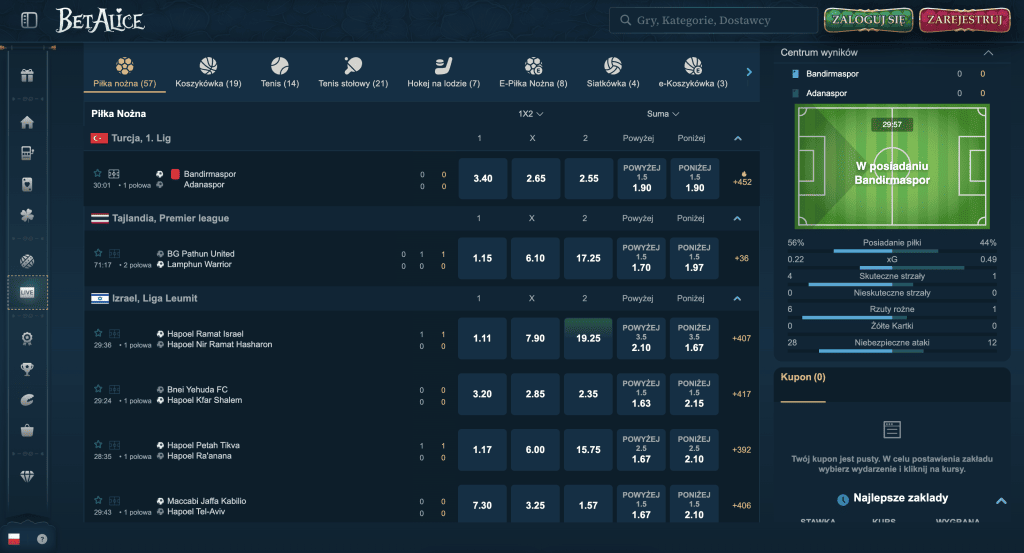Click the live pitch visualization
This screenshot has width=1024, height=553.
tap(891, 166)
